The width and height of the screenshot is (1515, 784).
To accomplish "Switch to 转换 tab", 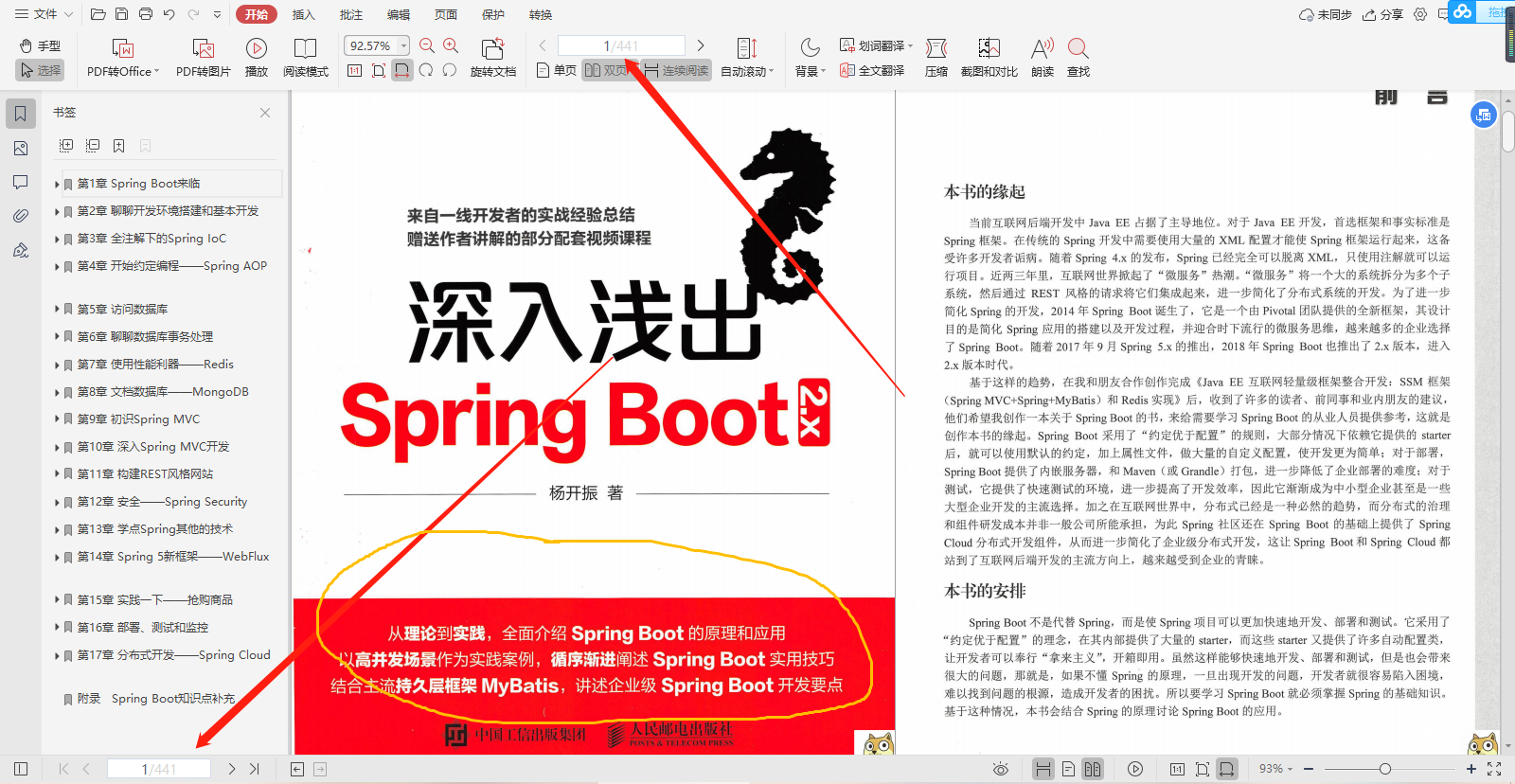I will [x=541, y=14].
